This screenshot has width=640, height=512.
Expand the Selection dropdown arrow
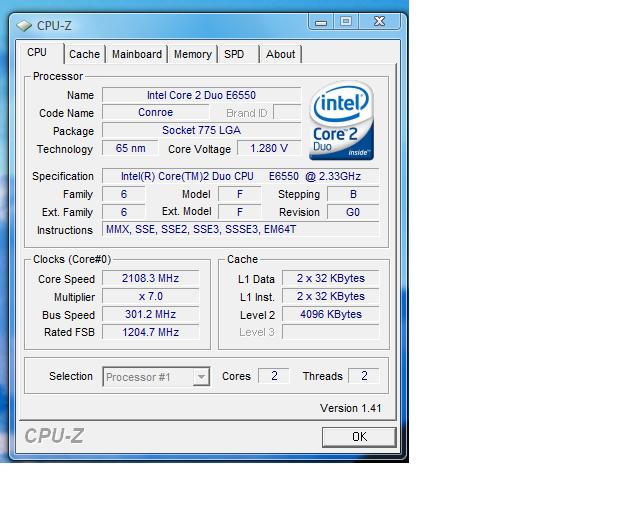tap(201, 377)
